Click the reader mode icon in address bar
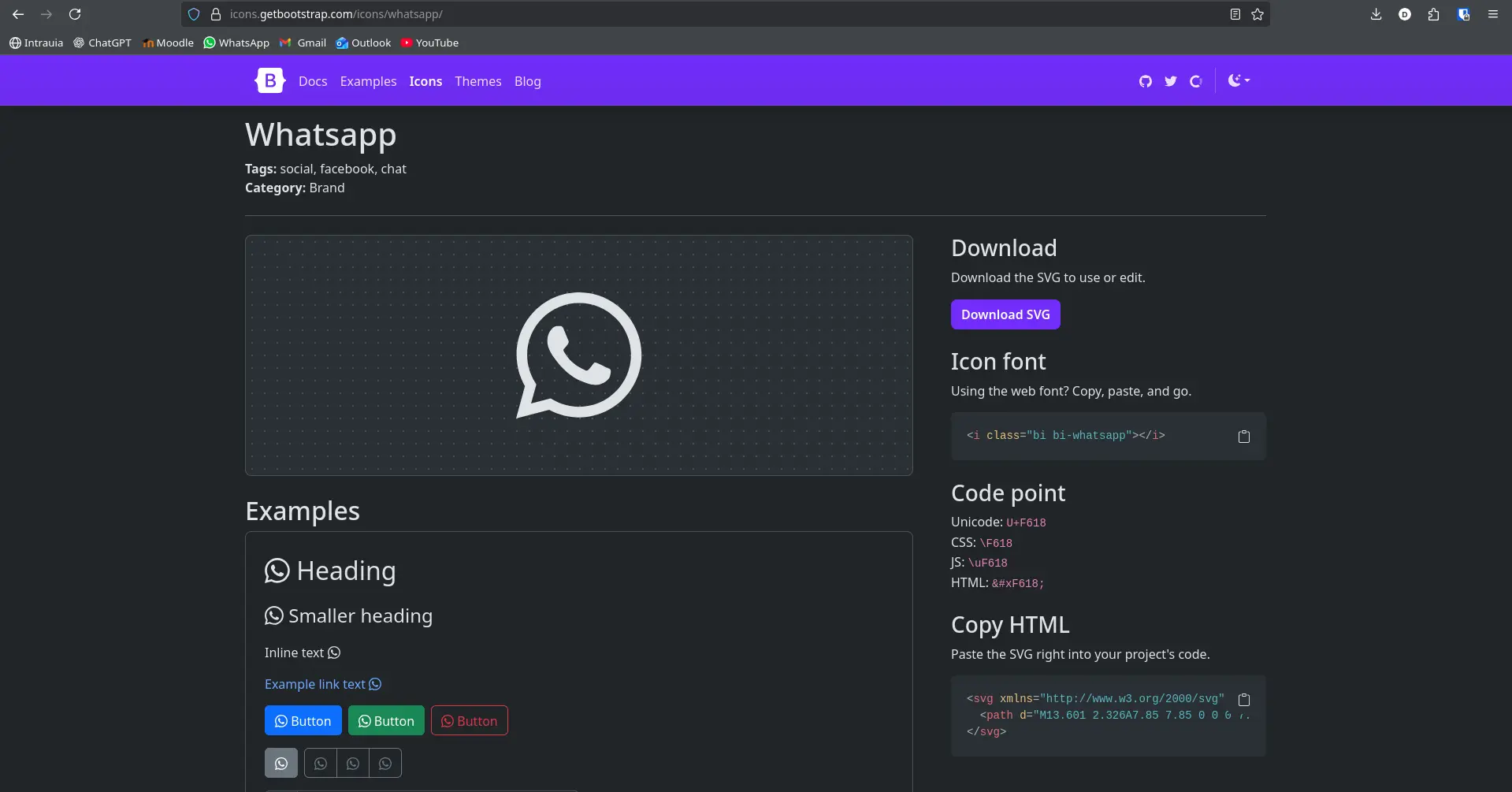The width and height of the screenshot is (1512, 792). point(1235,14)
